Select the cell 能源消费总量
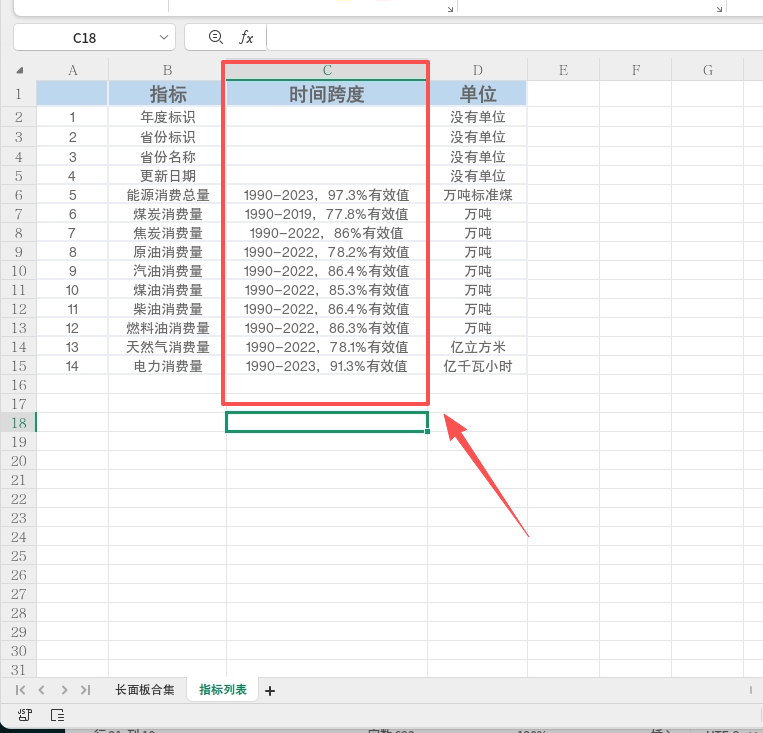This screenshot has width=763, height=733. pyautogui.click(x=167, y=195)
